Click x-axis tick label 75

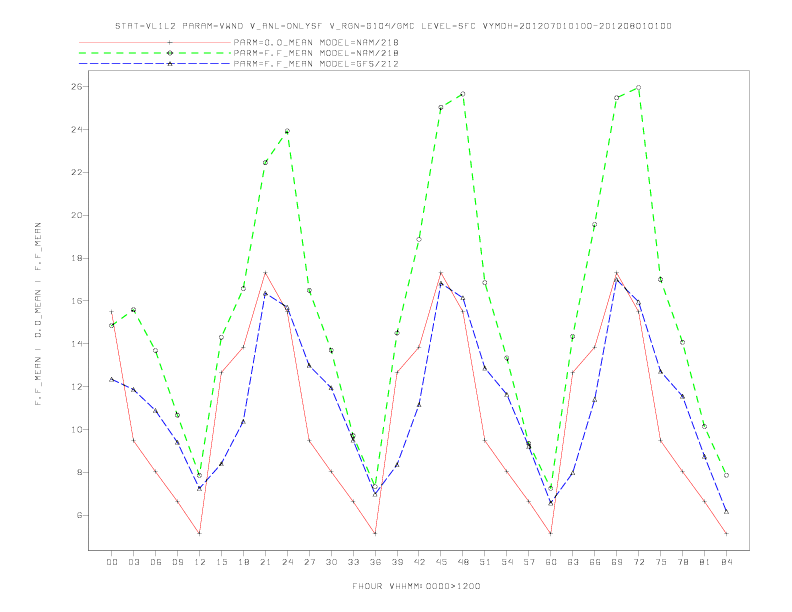tap(661, 562)
